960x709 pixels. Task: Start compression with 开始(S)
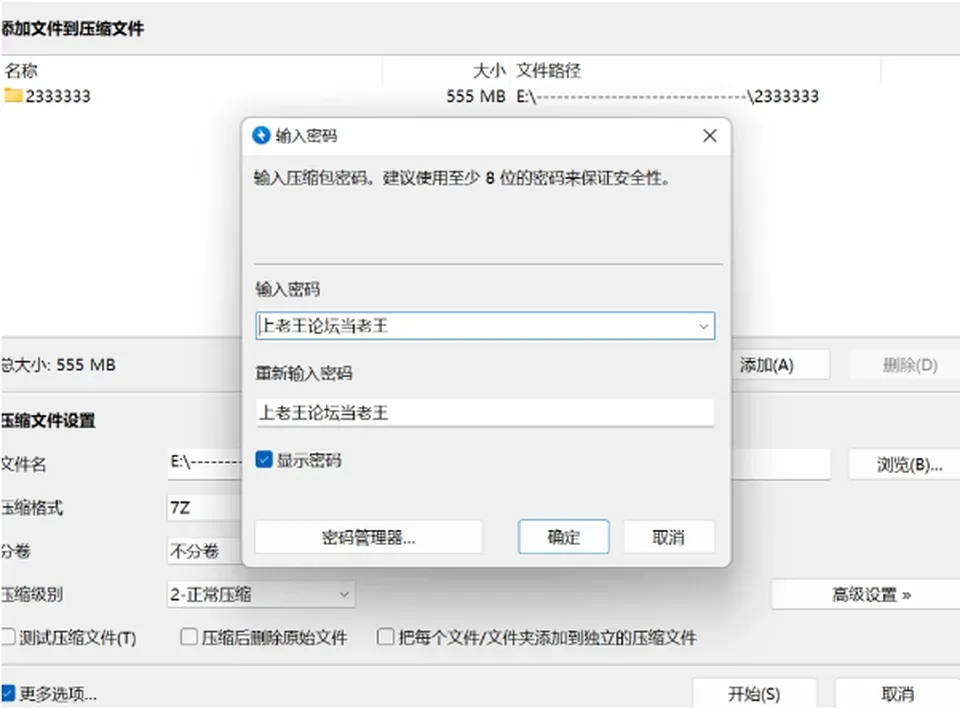(754, 694)
